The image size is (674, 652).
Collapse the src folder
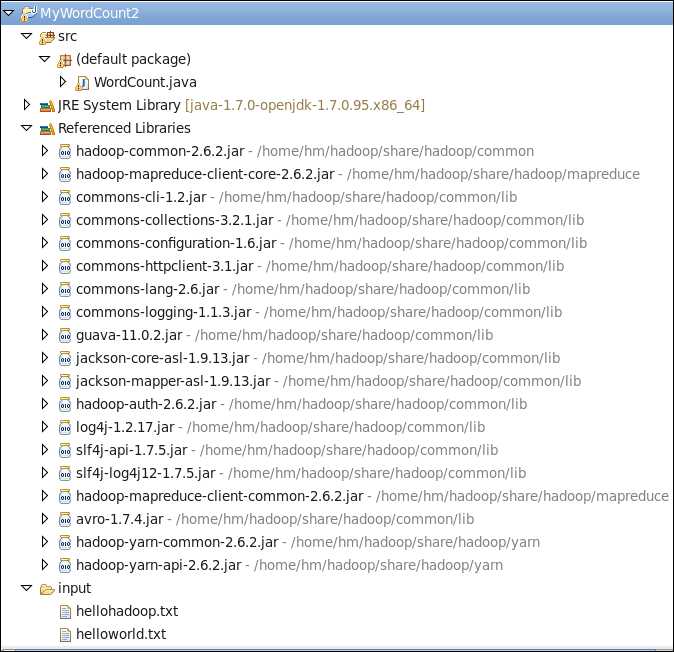27,36
